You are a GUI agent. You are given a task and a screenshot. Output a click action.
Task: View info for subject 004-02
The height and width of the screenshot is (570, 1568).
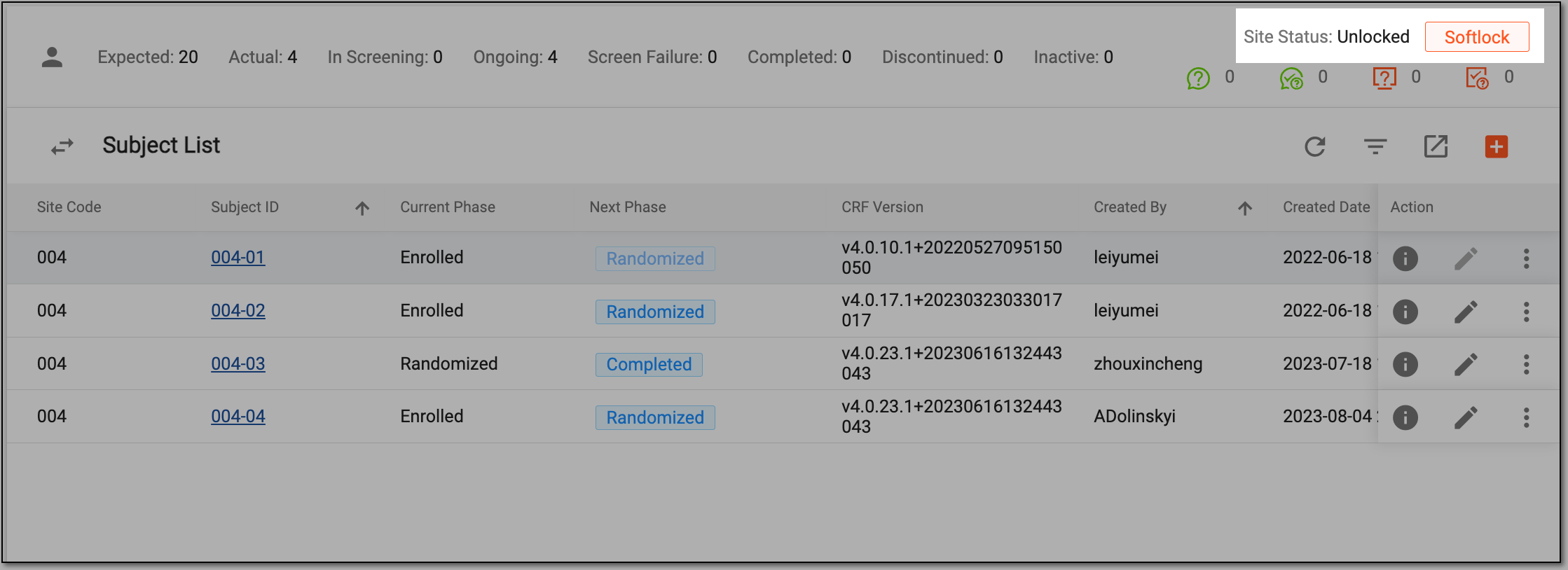pyautogui.click(x=1405, y=312)
